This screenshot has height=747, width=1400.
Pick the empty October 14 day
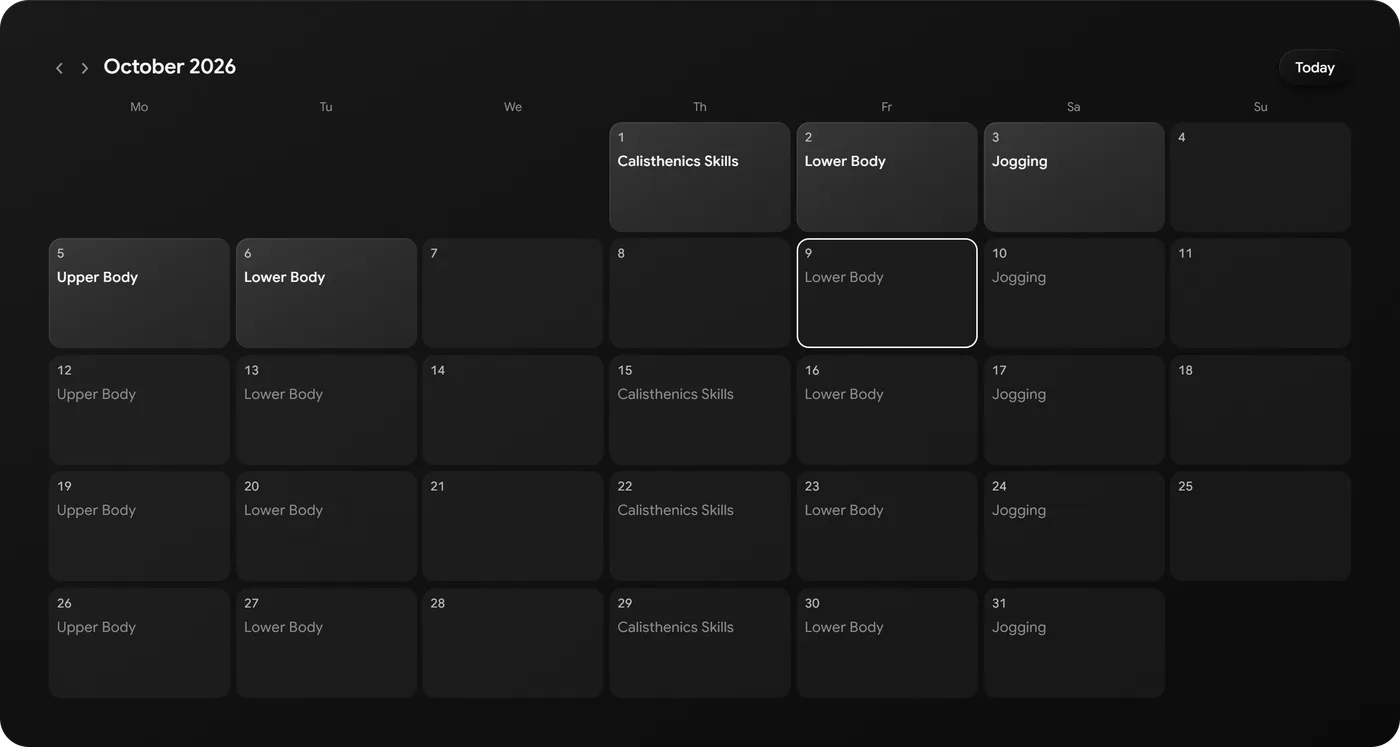pyautogui.click(x=513, y=410)
